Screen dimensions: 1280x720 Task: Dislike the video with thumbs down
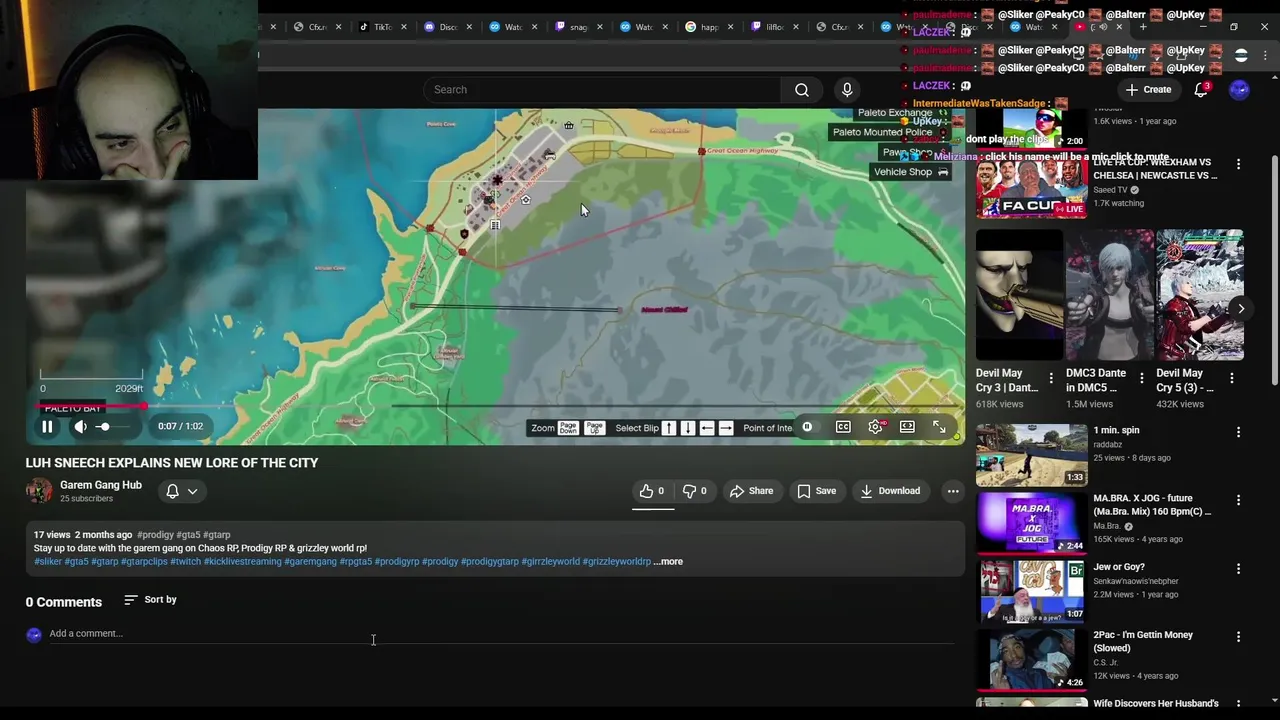[695, 491]
